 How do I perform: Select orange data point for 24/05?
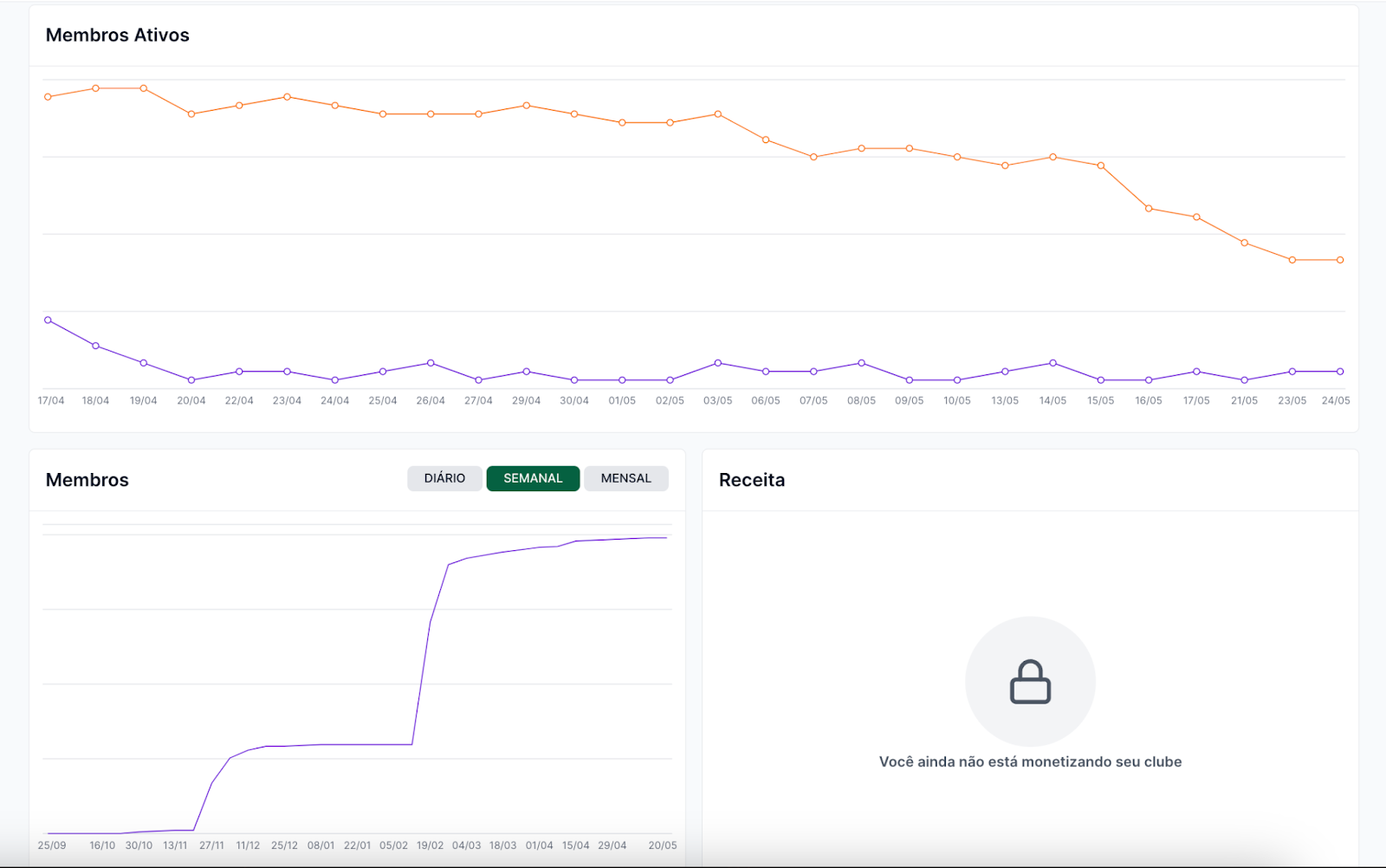1340,260
